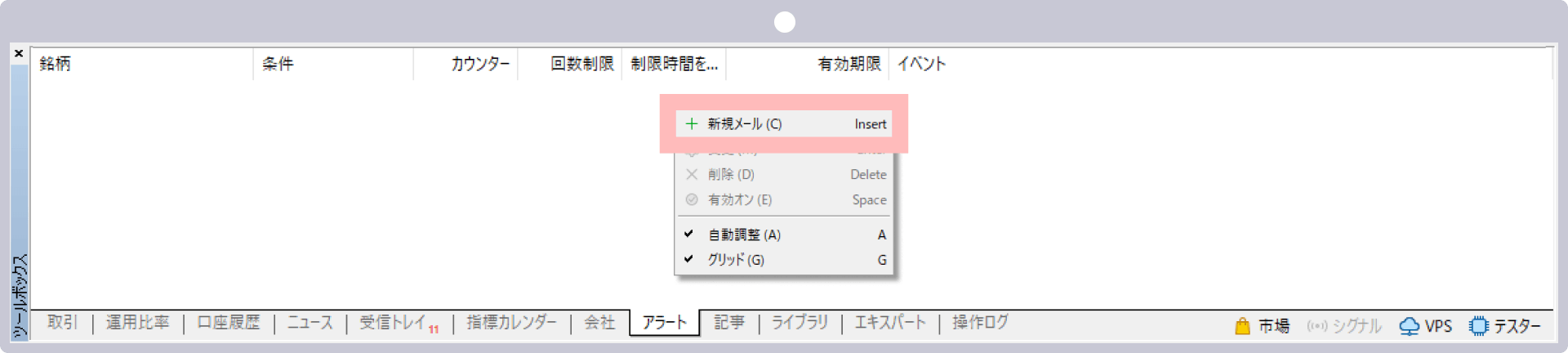The width and height of the screenshot is (1568, 353).
Task: Click the ツールボックス vertical title bar
Action: coord(20,294)
